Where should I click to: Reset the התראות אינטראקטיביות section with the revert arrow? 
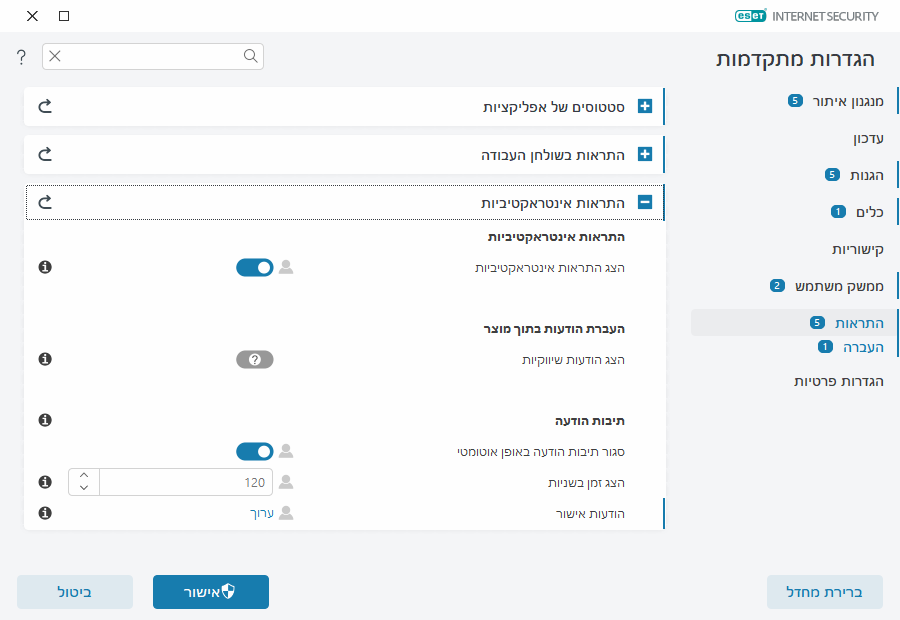45,202
